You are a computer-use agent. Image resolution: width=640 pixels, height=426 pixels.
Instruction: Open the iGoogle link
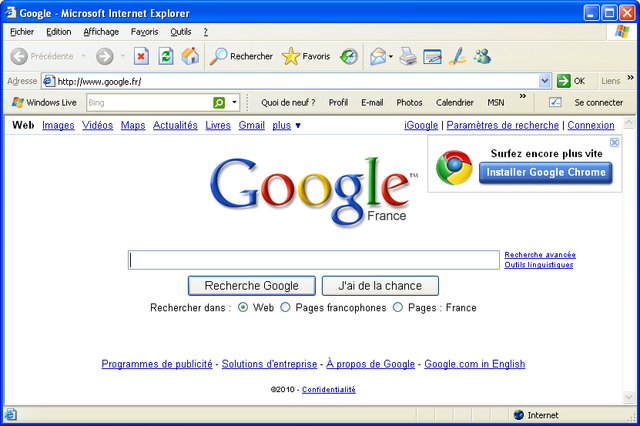pos(421,125)
